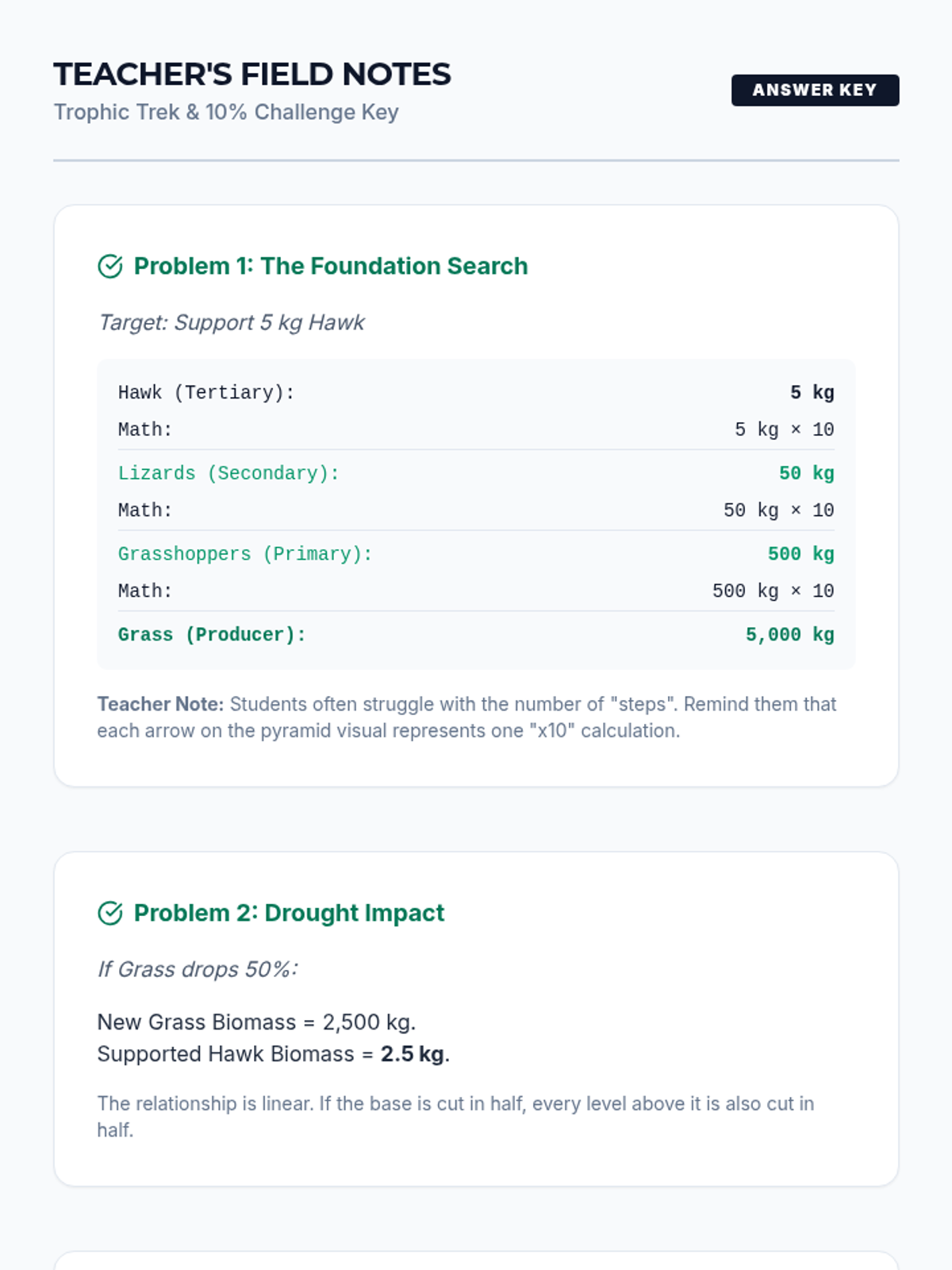Click the check icon beside Problem 2
This screenshot has width=952, height=1270.
[110, 914]
